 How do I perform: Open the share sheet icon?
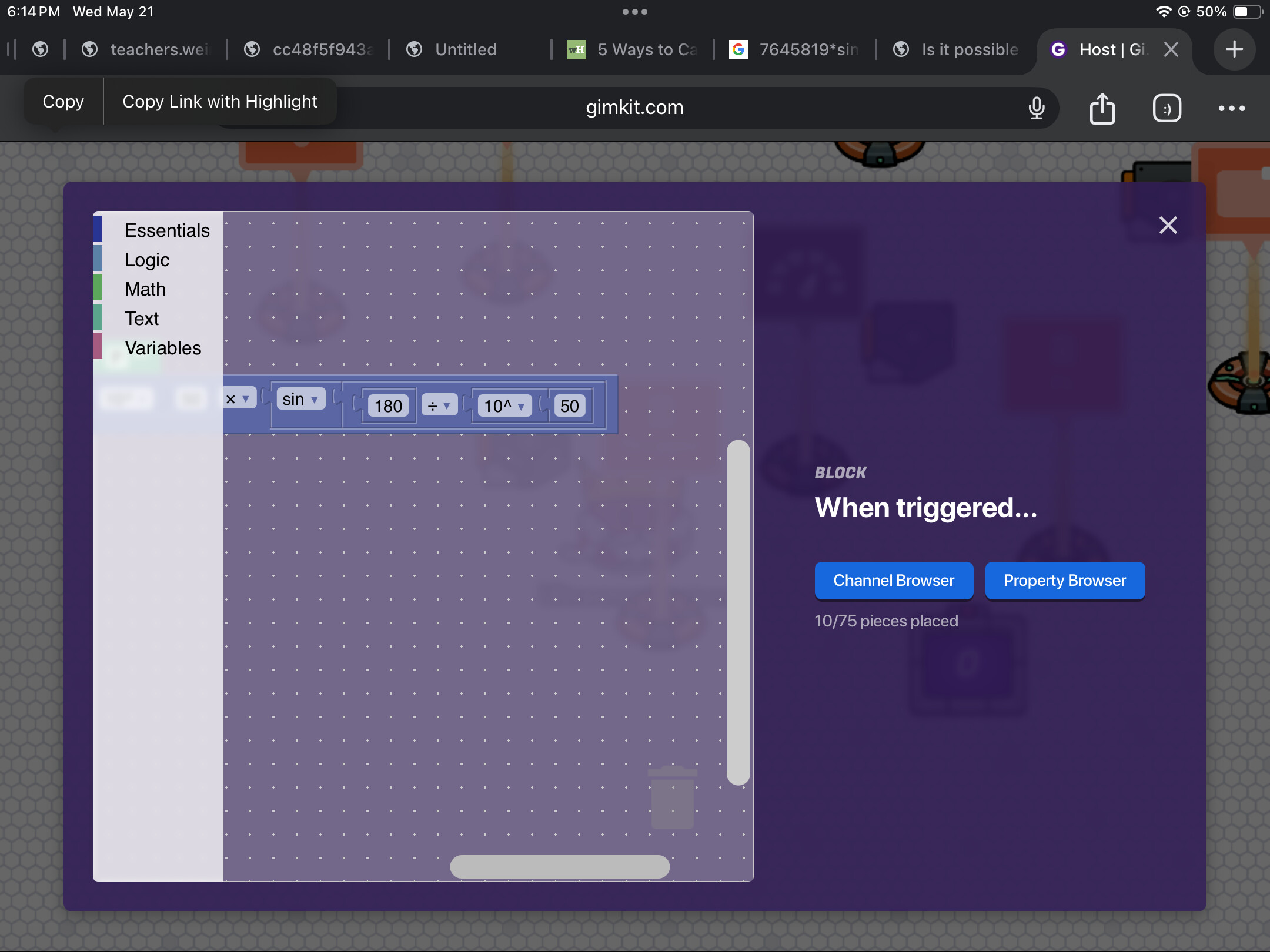pos(1102,108)
